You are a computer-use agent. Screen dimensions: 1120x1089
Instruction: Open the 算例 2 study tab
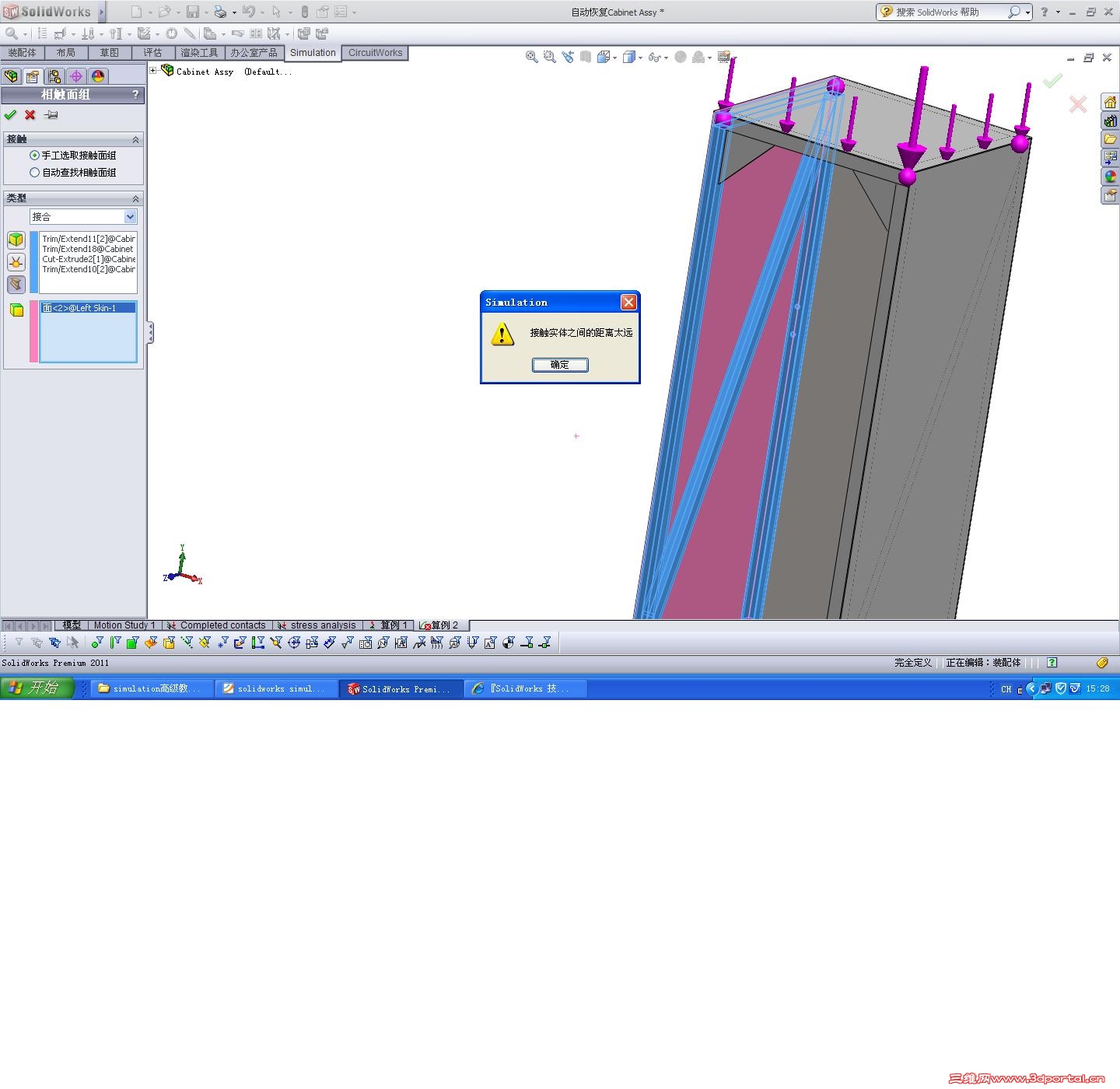(440, 625)
